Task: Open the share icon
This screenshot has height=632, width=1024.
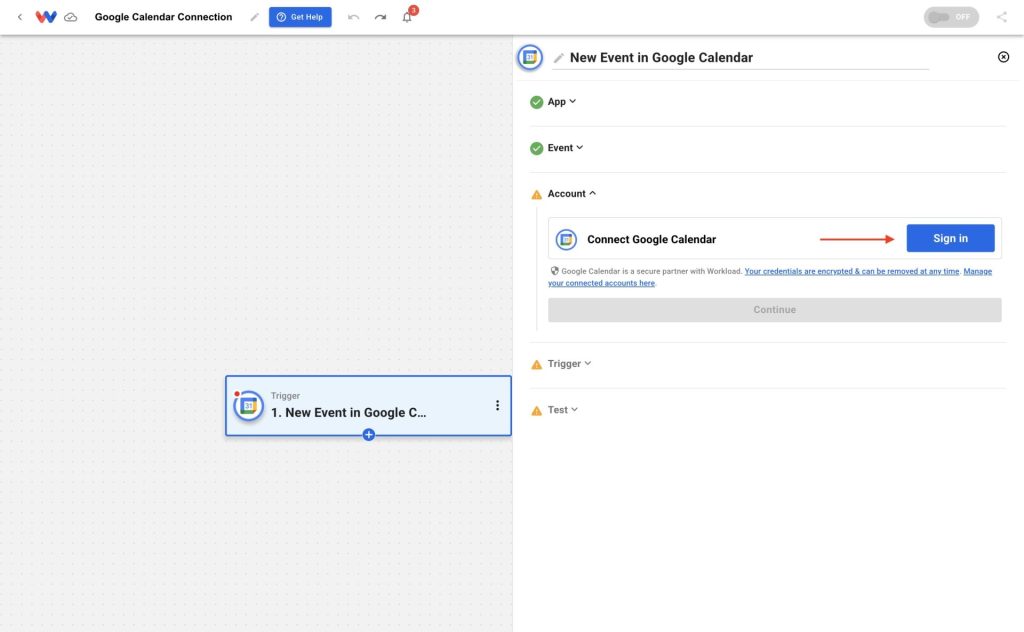Action: (x=1002, y=17)
